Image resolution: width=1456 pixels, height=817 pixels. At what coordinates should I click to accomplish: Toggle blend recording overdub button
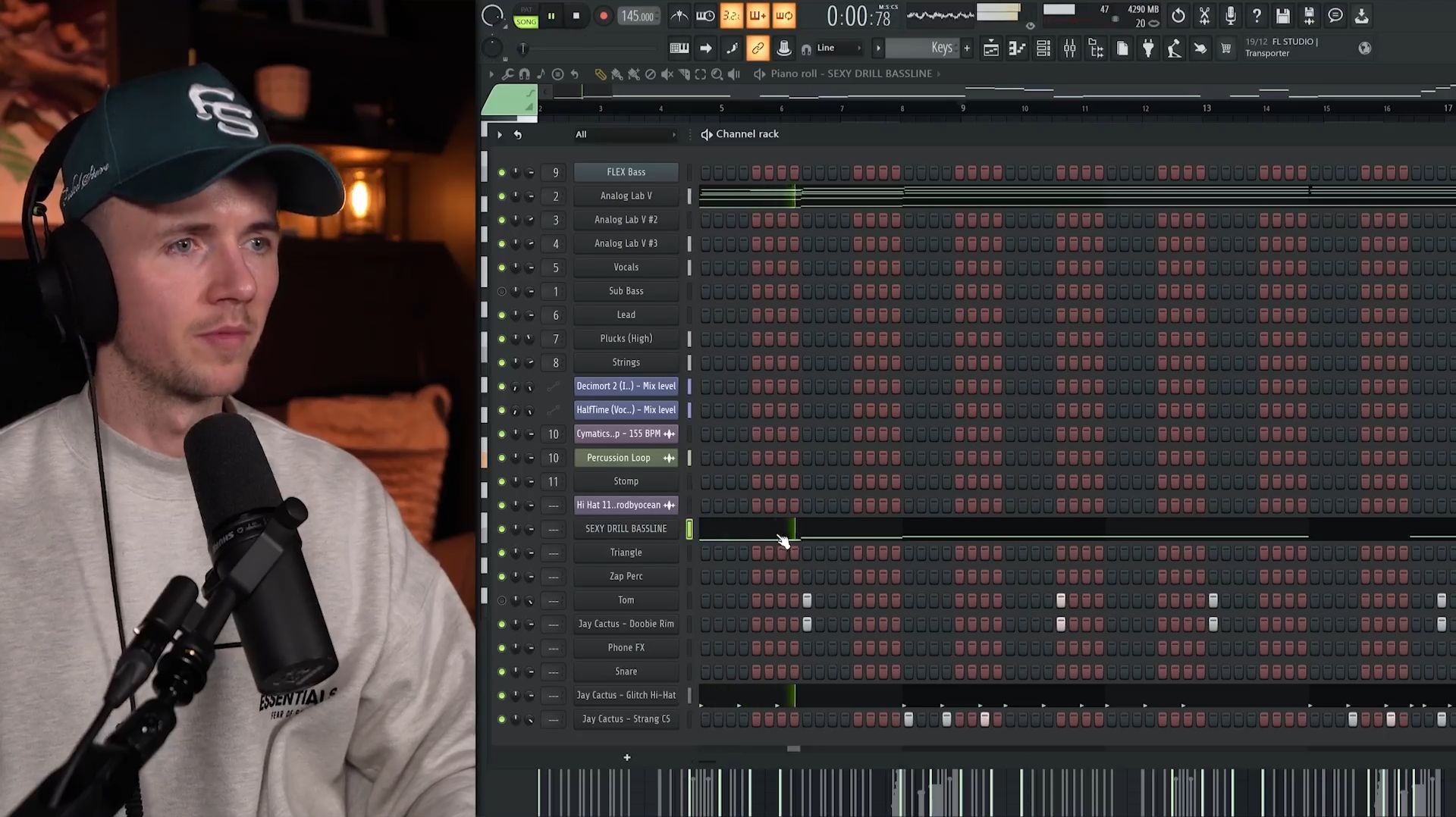(x=758, y=16)
